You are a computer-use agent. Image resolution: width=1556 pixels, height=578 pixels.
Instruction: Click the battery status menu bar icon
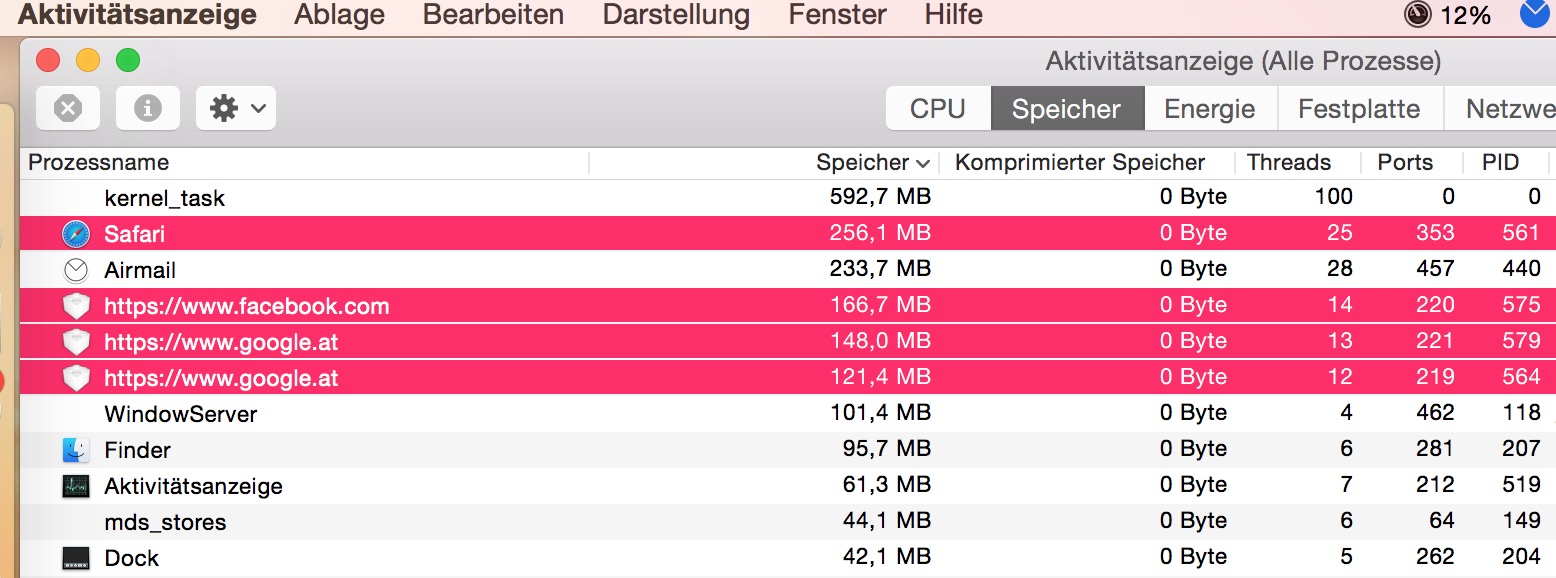pyautogui.click(x=1418, y=15)
